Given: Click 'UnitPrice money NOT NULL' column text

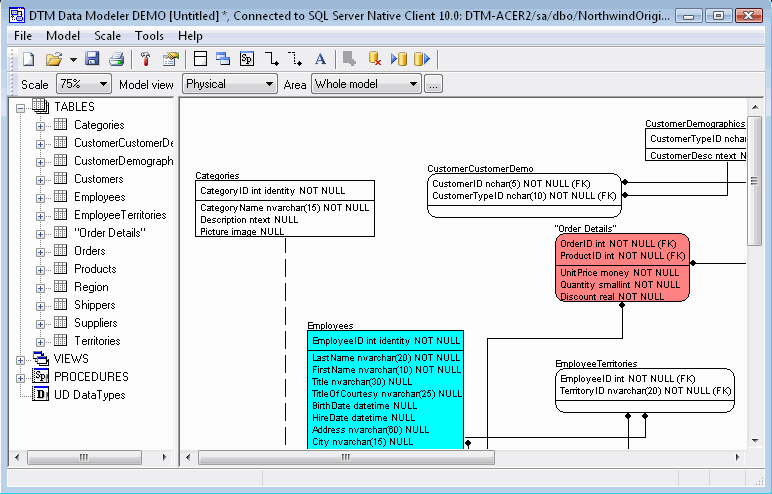Looking at the screenshot, I should [619, 273].
